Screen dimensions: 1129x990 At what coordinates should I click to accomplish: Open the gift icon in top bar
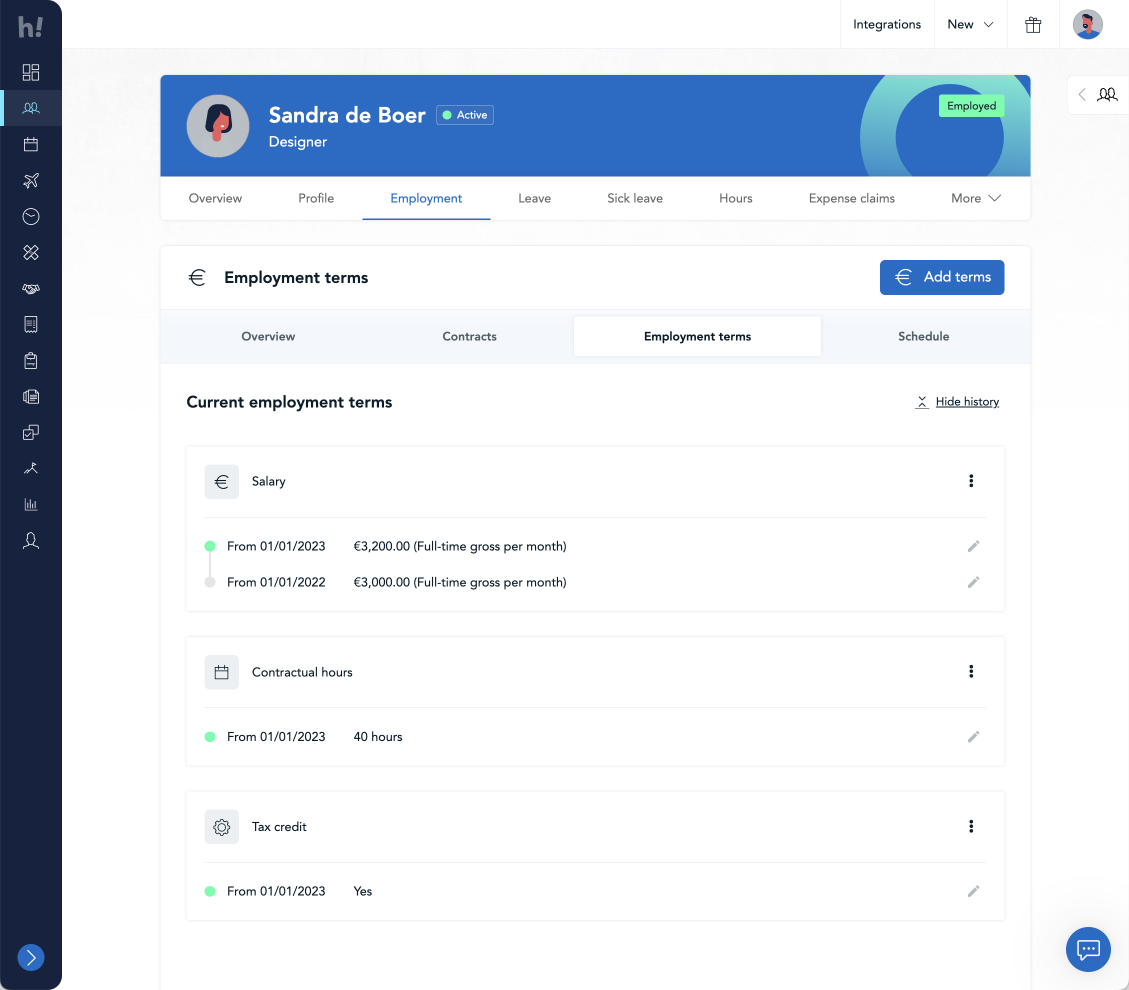click(x=1033, y=25)
